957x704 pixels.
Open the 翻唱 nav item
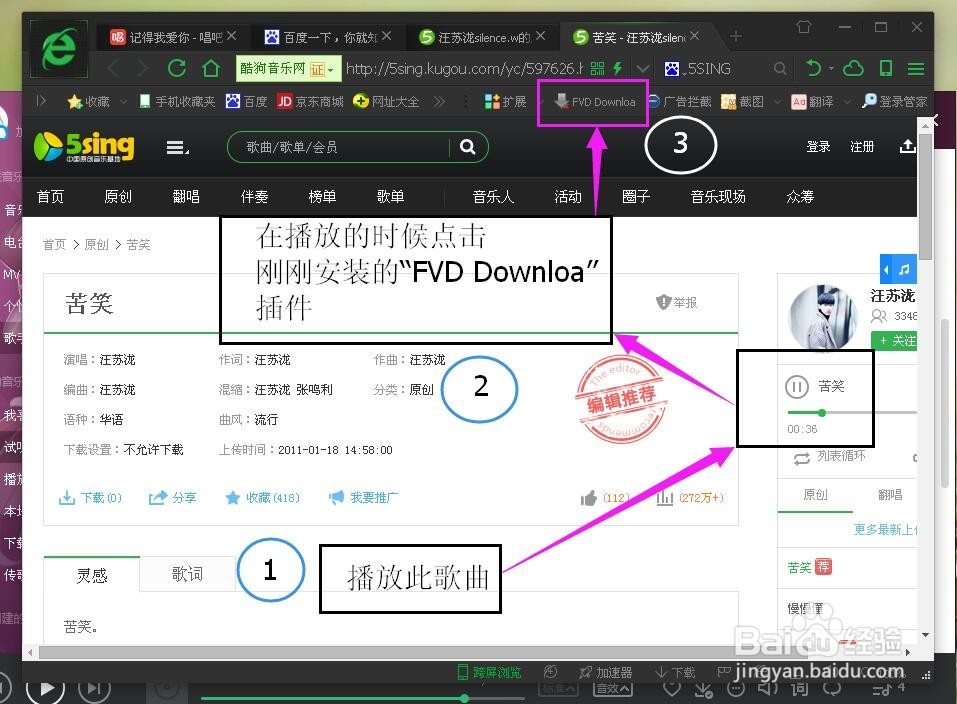[x=186, y=197]
